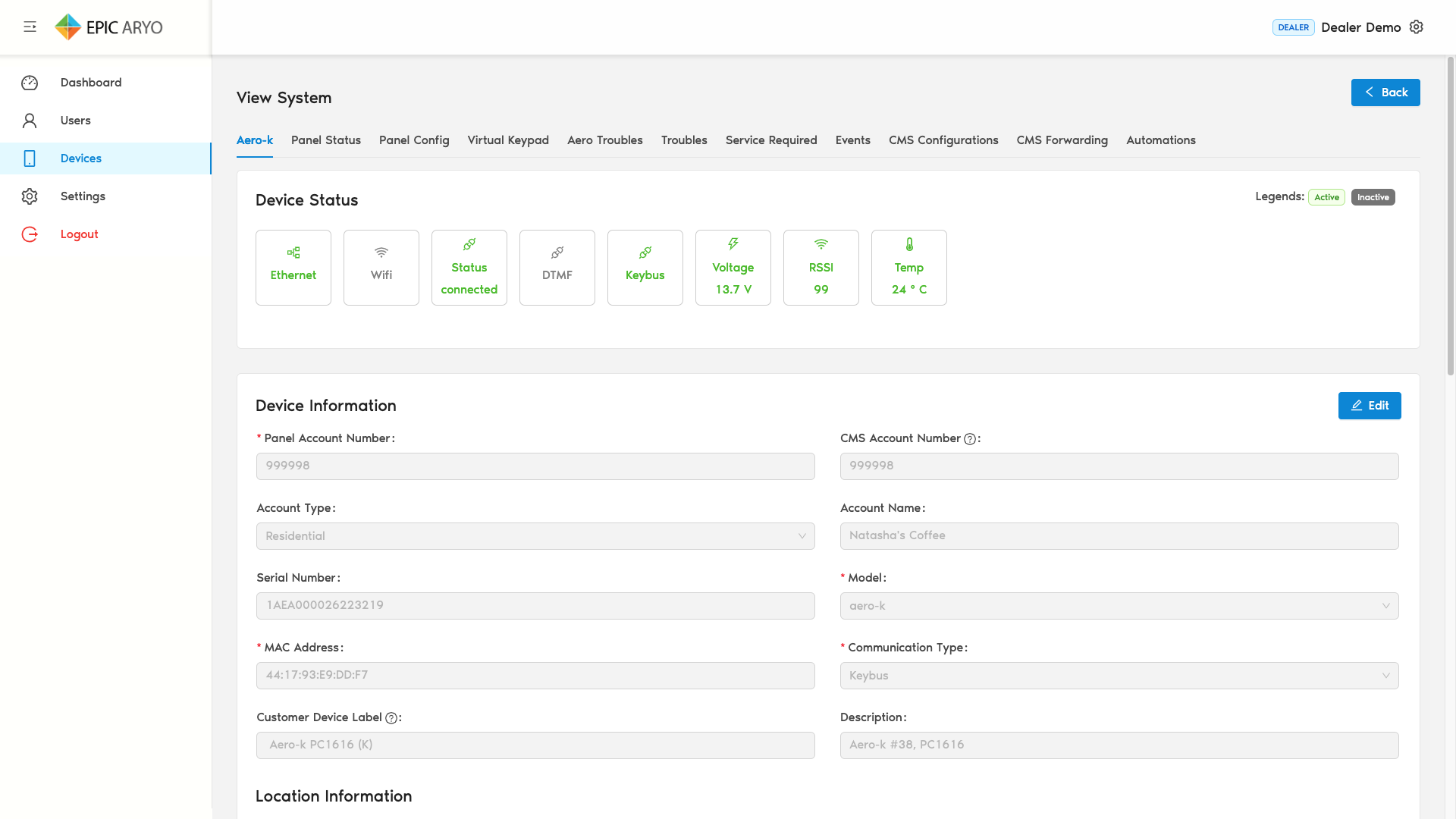The width and height of the screenshot is (1456, 819).
Task: Expand the Communication Type dropdown
Action: tap(1119, 676)
